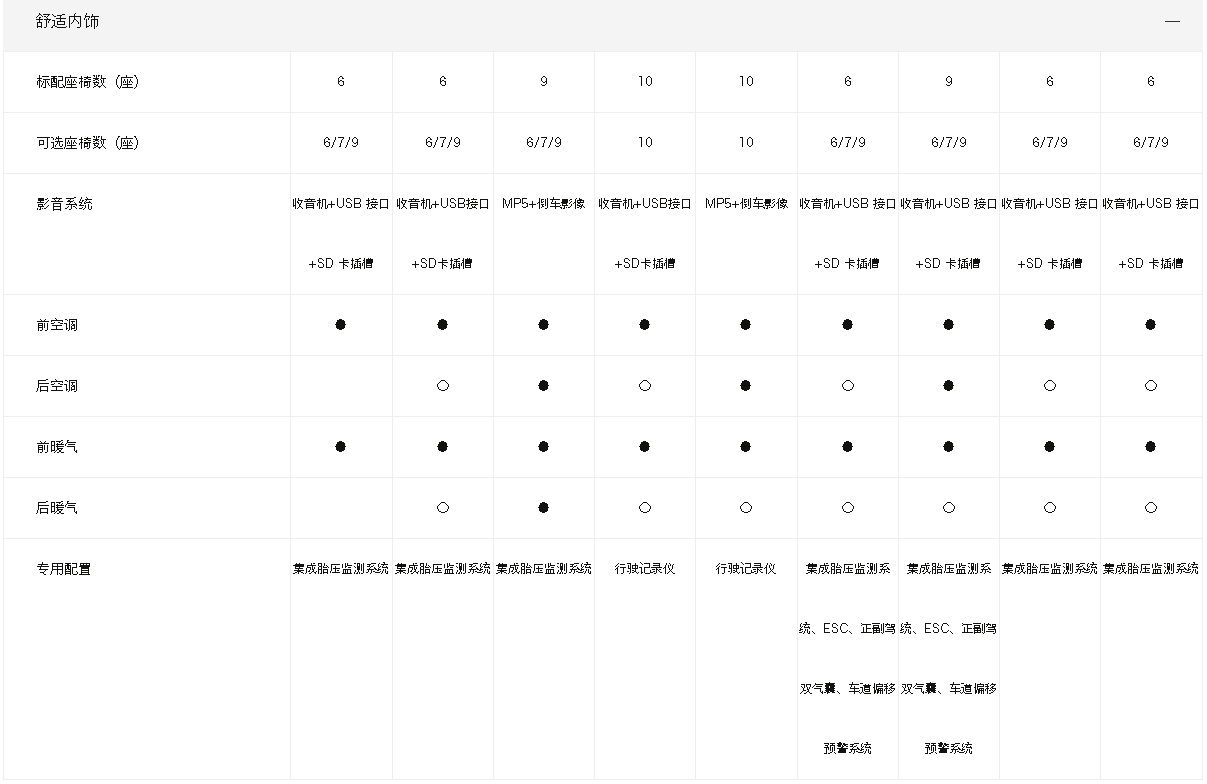Click the ESC 专用配置 text in the 9-seat column
This screenshot has height=784, width=1207.
click(949, 658)
